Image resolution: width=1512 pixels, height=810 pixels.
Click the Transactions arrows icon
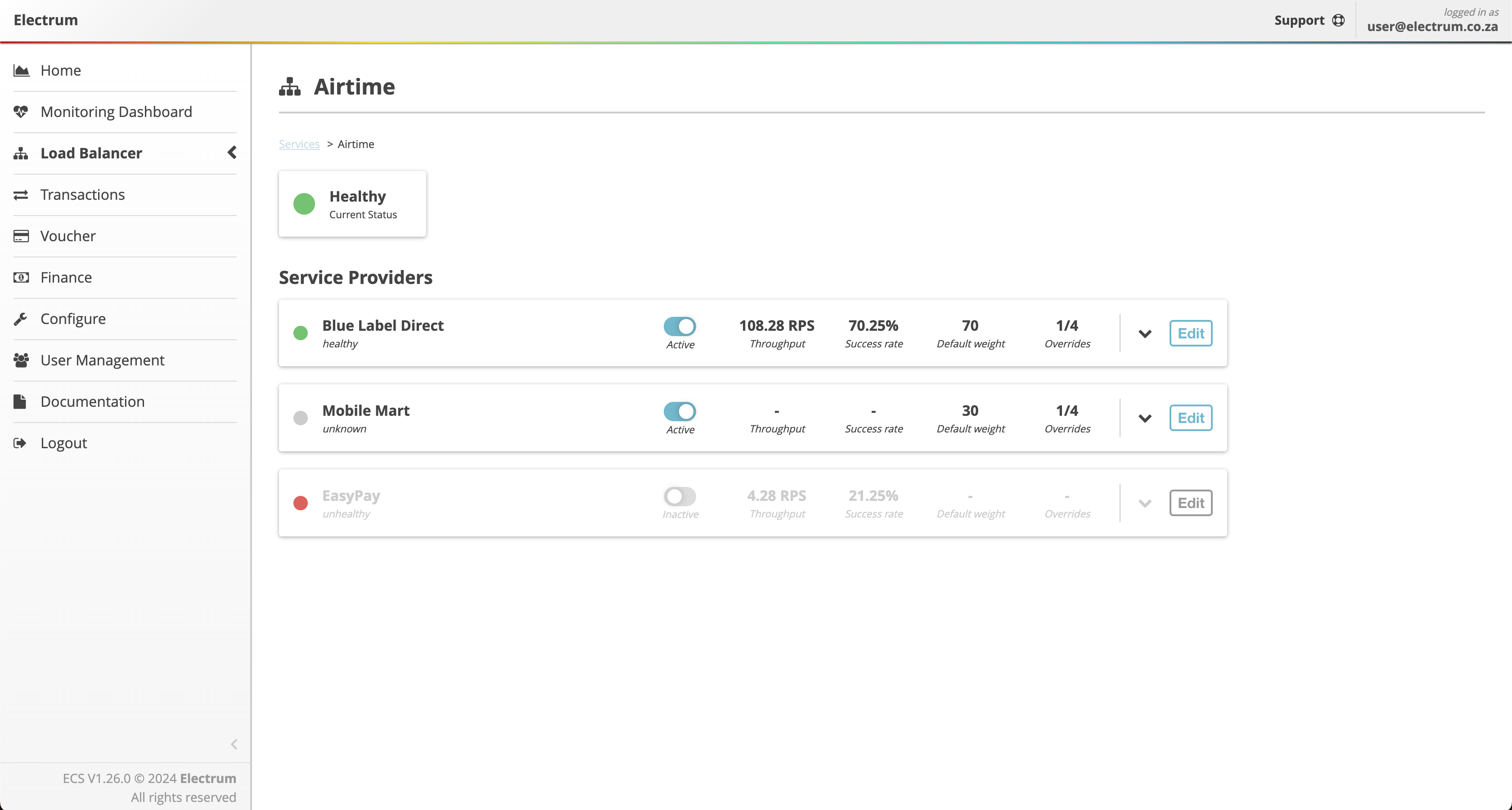click(x=21, y=195)
